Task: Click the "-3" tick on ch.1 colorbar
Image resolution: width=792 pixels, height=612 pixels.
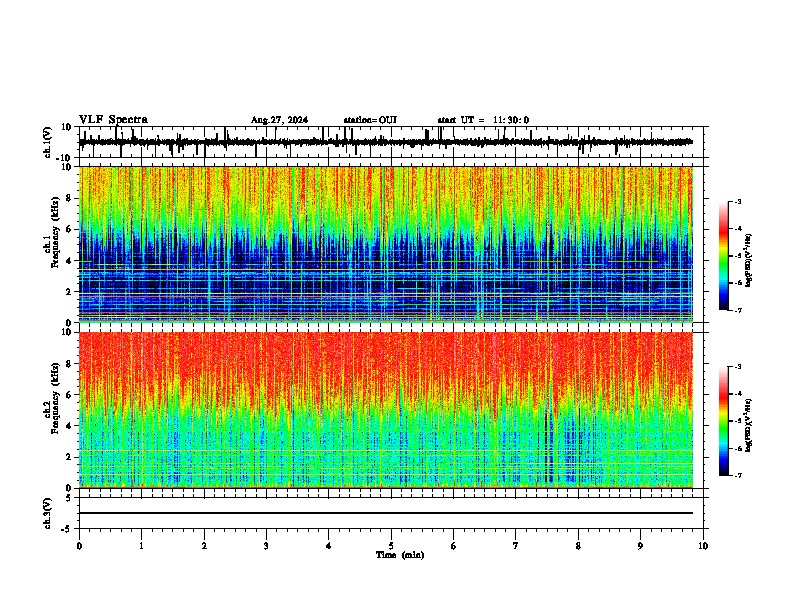Action: pyautogui.click(x=737, y=201)
